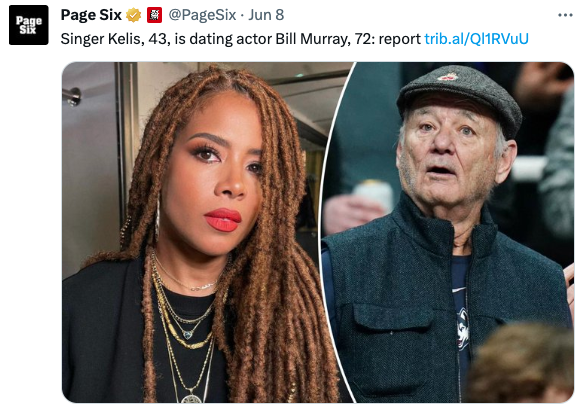Click the blue heart-shaped necklace pendant
Viewport: 587px width, 416px height.
pyautogui.click(x=188, y=334)
